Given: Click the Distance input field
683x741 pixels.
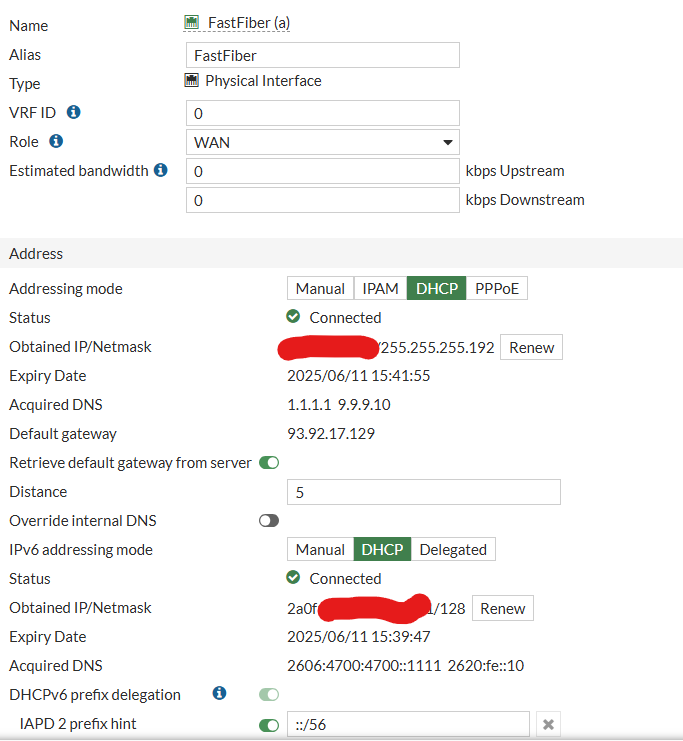Looking at the screenshot, I should [x=423, y=492].
